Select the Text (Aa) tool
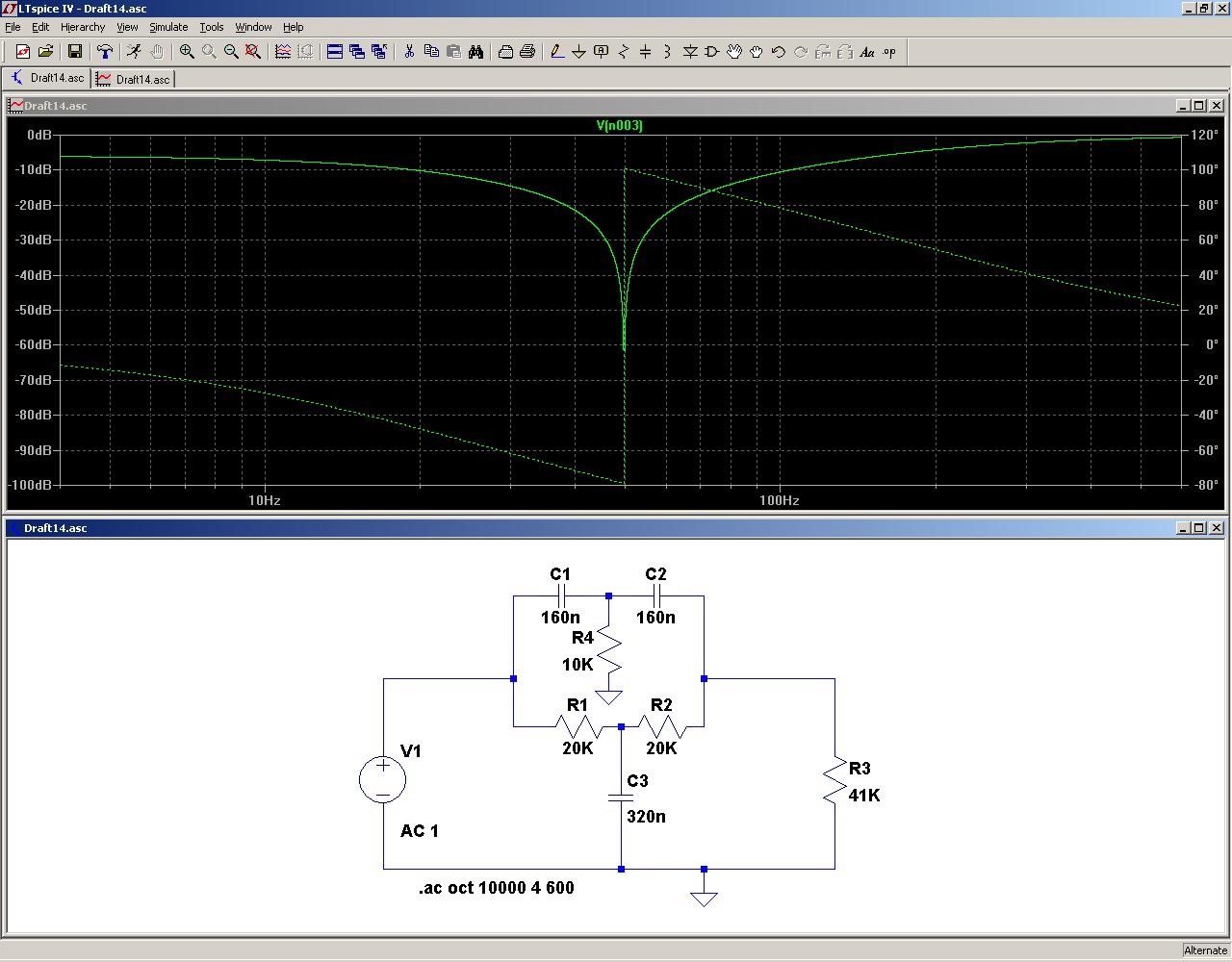This screenshot has height=962, width=1232. point(867,52)
